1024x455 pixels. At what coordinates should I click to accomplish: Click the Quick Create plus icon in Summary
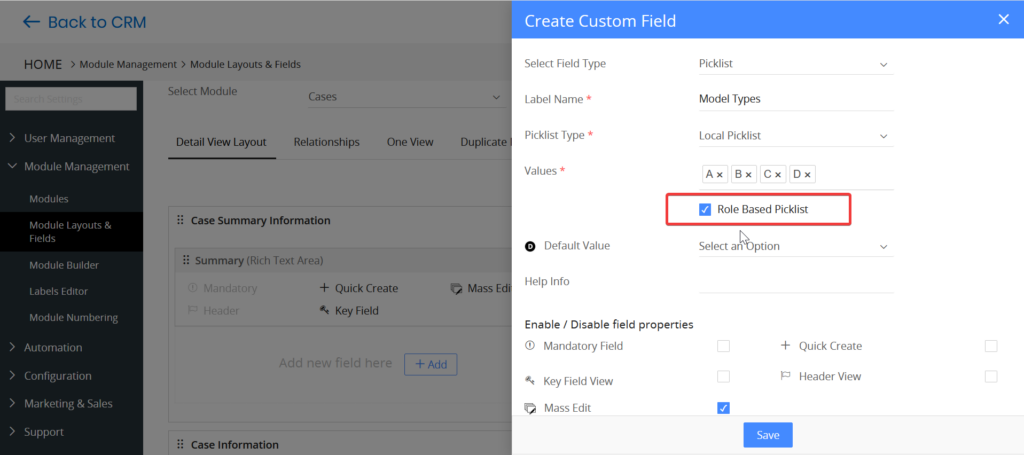[x=324, y=288]
